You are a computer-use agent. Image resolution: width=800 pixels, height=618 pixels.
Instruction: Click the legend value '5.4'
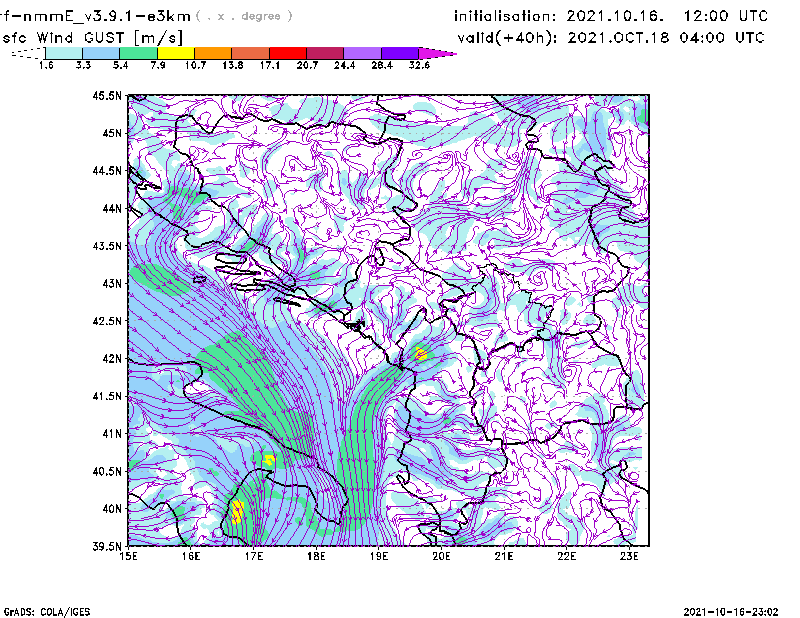[120, 65]
